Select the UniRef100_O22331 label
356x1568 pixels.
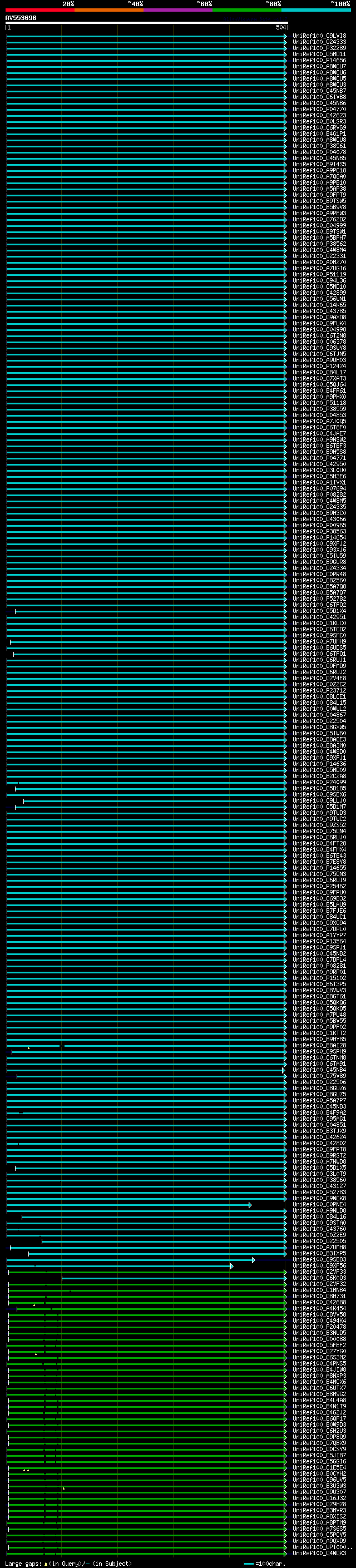[319, 256]
